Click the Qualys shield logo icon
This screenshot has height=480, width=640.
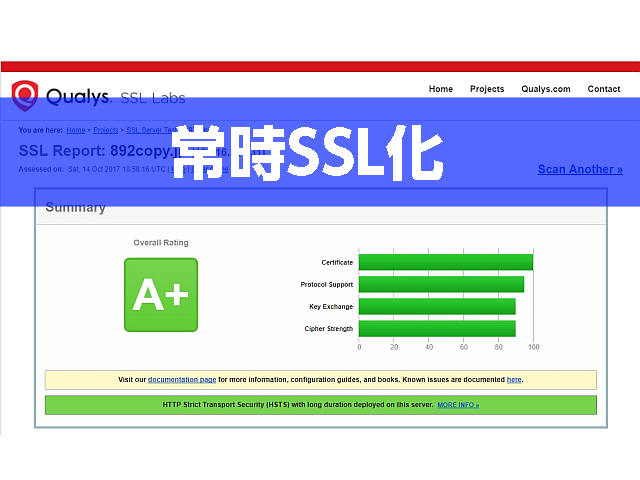coord(25,96)
